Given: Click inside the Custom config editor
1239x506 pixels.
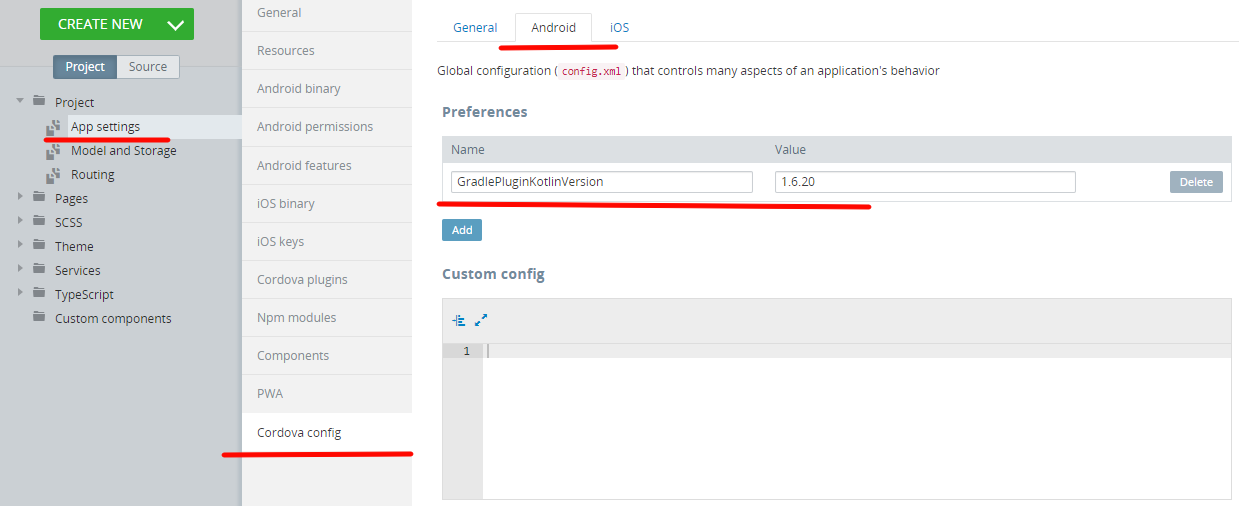Looking at the screenshot, I should point(857,420).
